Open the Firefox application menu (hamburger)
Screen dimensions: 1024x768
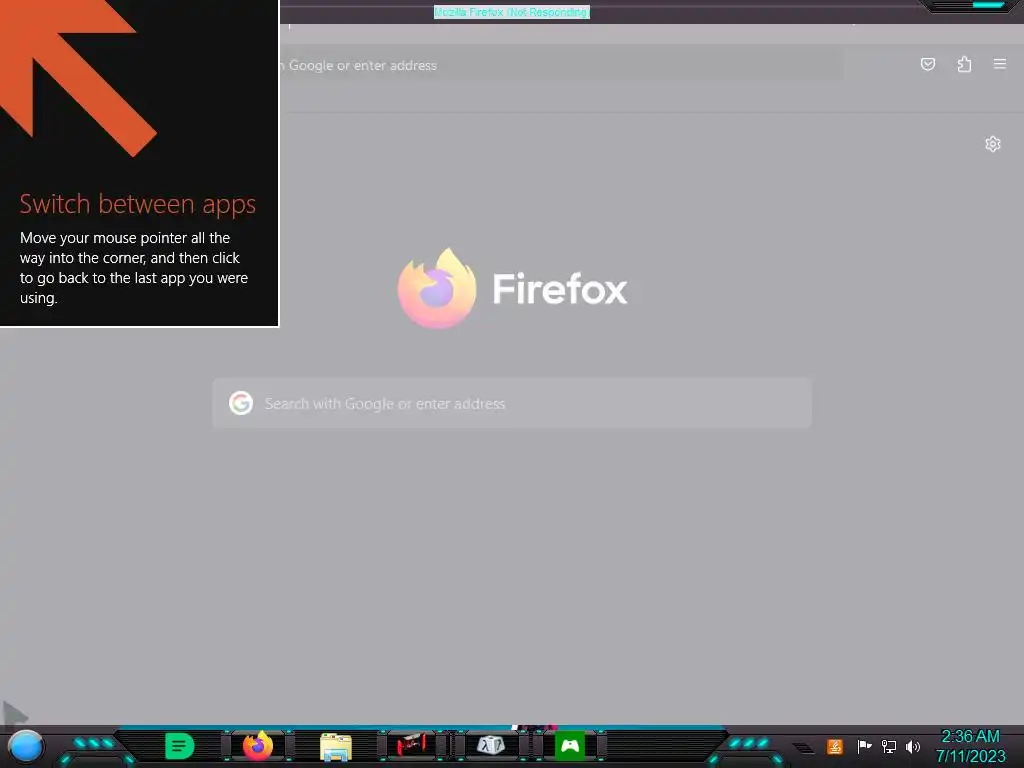coord(999,64)
